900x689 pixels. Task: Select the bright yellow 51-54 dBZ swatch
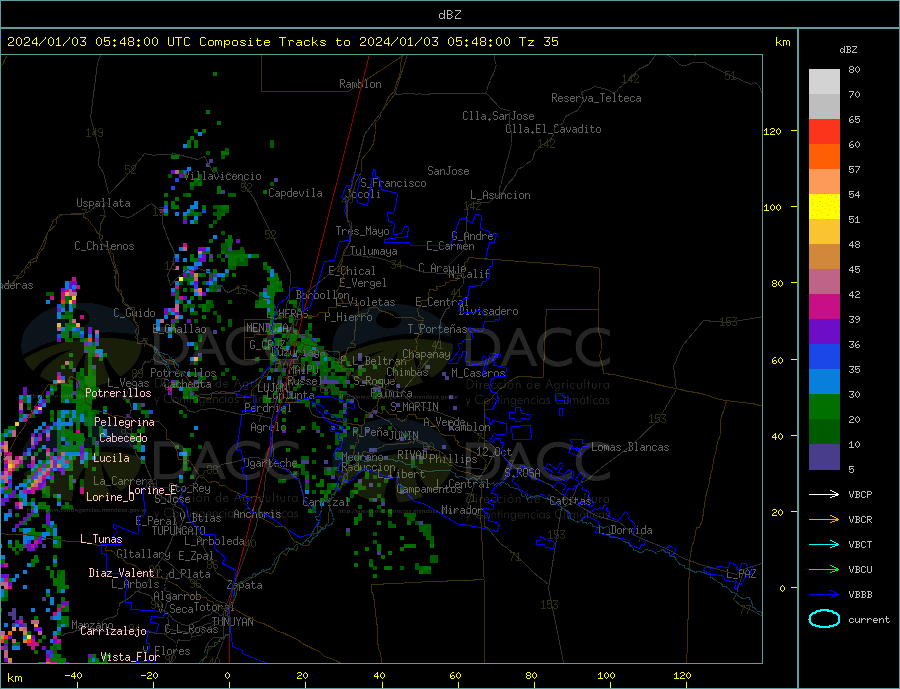pyautogui.click(x=824, y=207)
